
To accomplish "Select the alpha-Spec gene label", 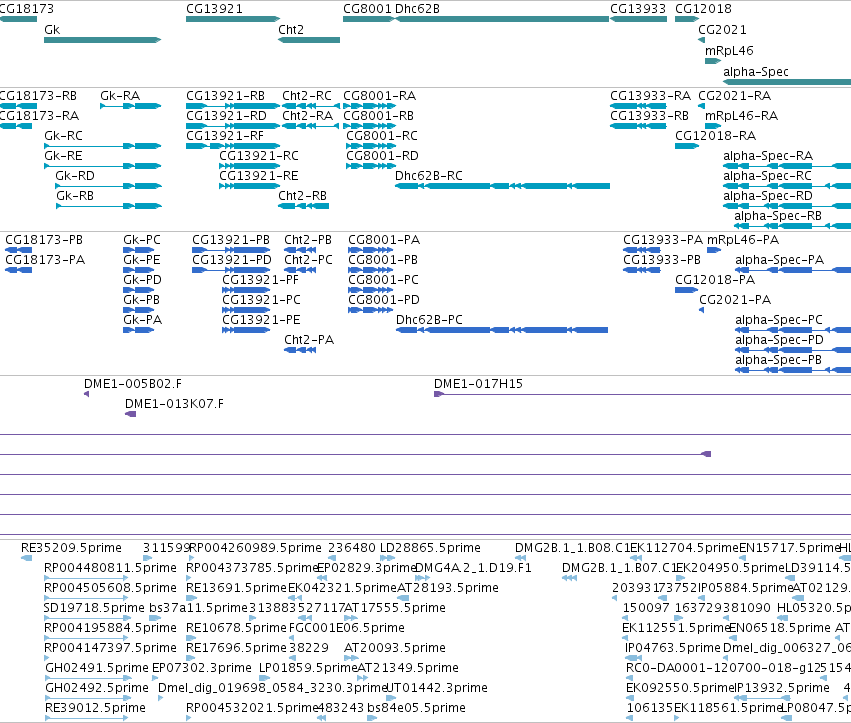I will pos(755,72).
